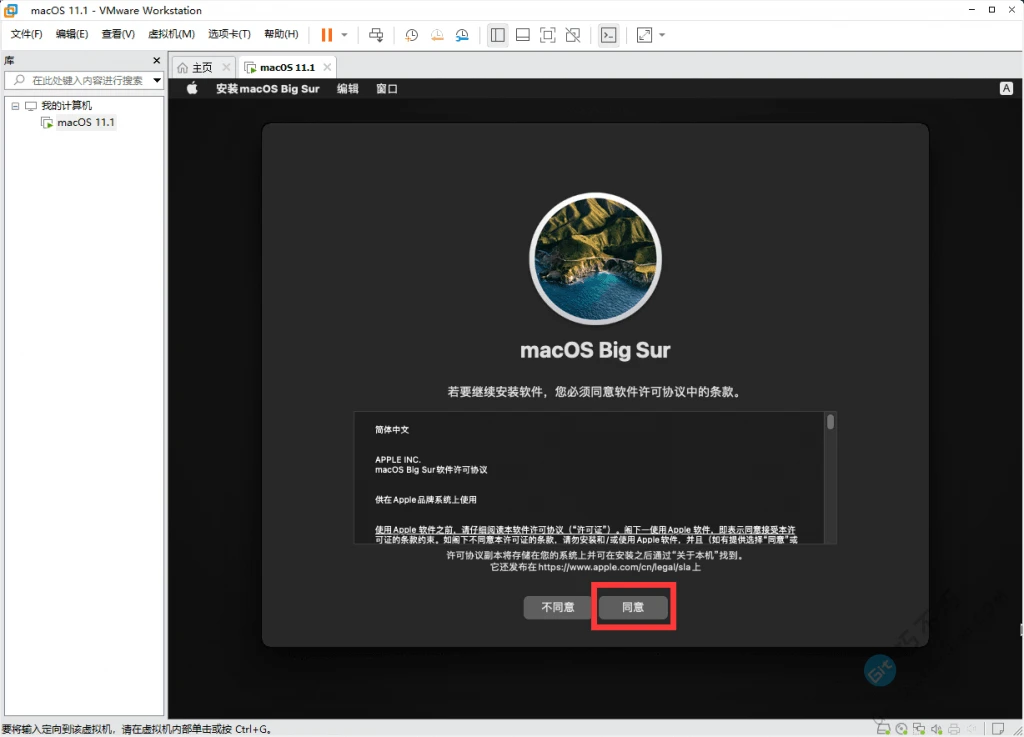Open the guest 窗口 menu
Screen dimensions: 1024x737
(387, 88)
